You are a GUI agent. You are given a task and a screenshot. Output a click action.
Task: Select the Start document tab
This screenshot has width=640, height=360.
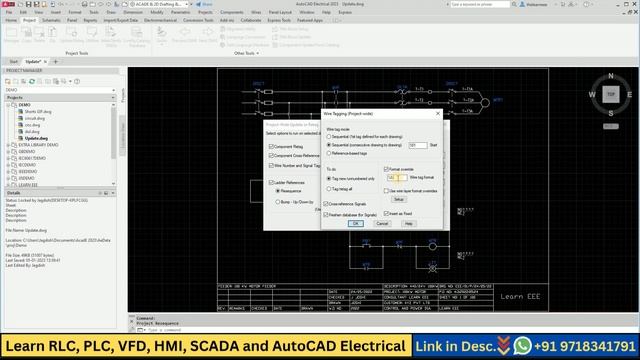(13, 62)
